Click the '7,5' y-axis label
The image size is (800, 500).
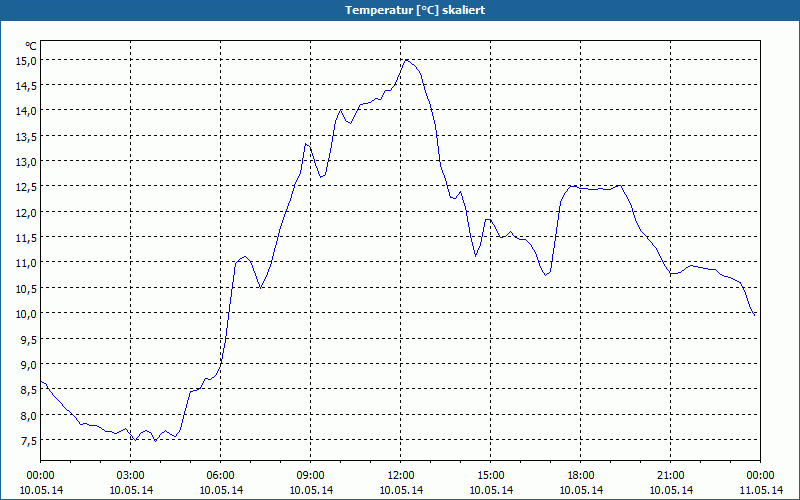tap(29, 441)
